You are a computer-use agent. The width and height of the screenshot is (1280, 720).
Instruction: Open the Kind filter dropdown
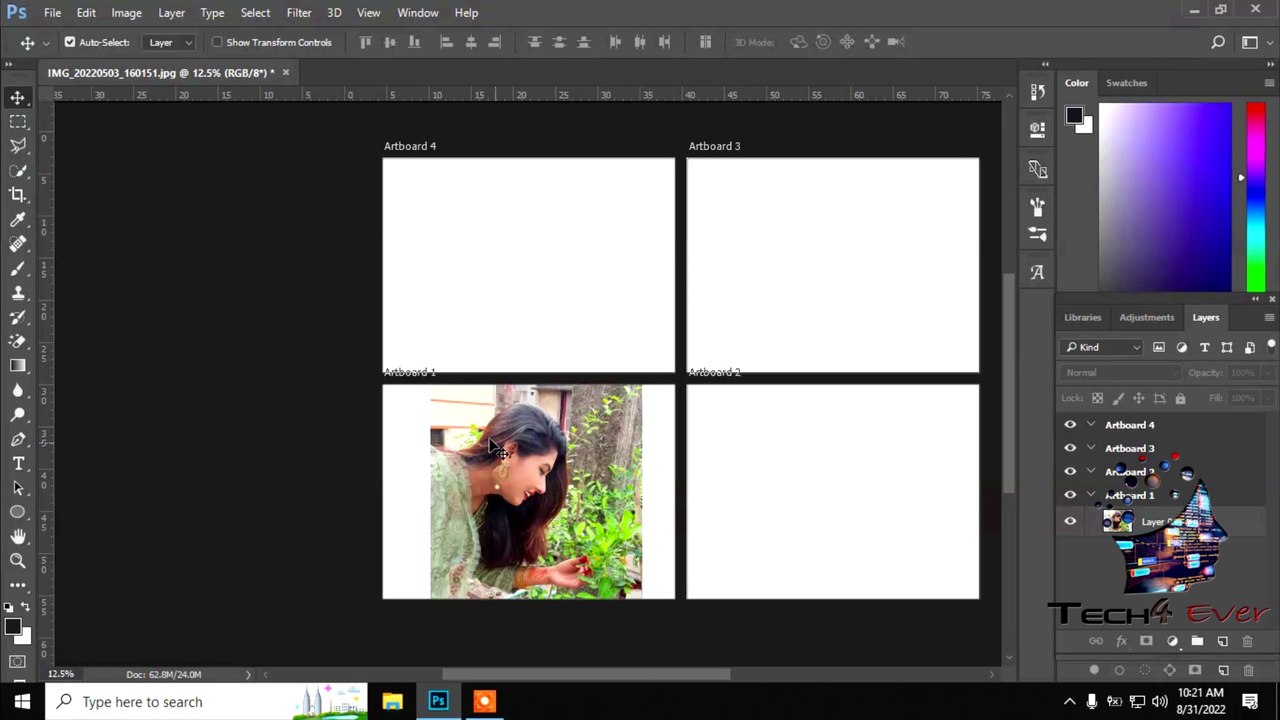[x=1102, y=347]
